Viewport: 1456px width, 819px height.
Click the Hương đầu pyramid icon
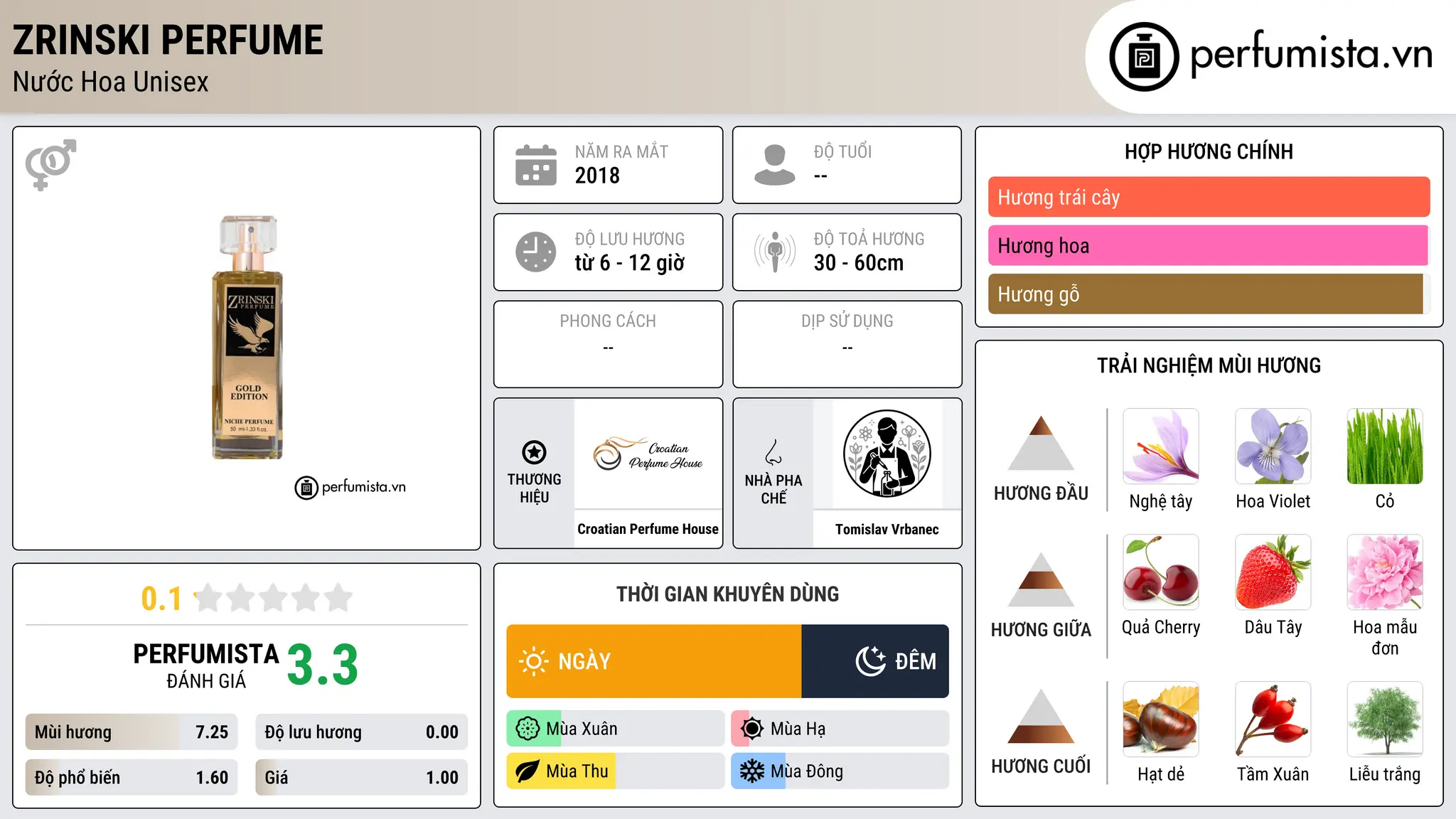[1041, 443]
